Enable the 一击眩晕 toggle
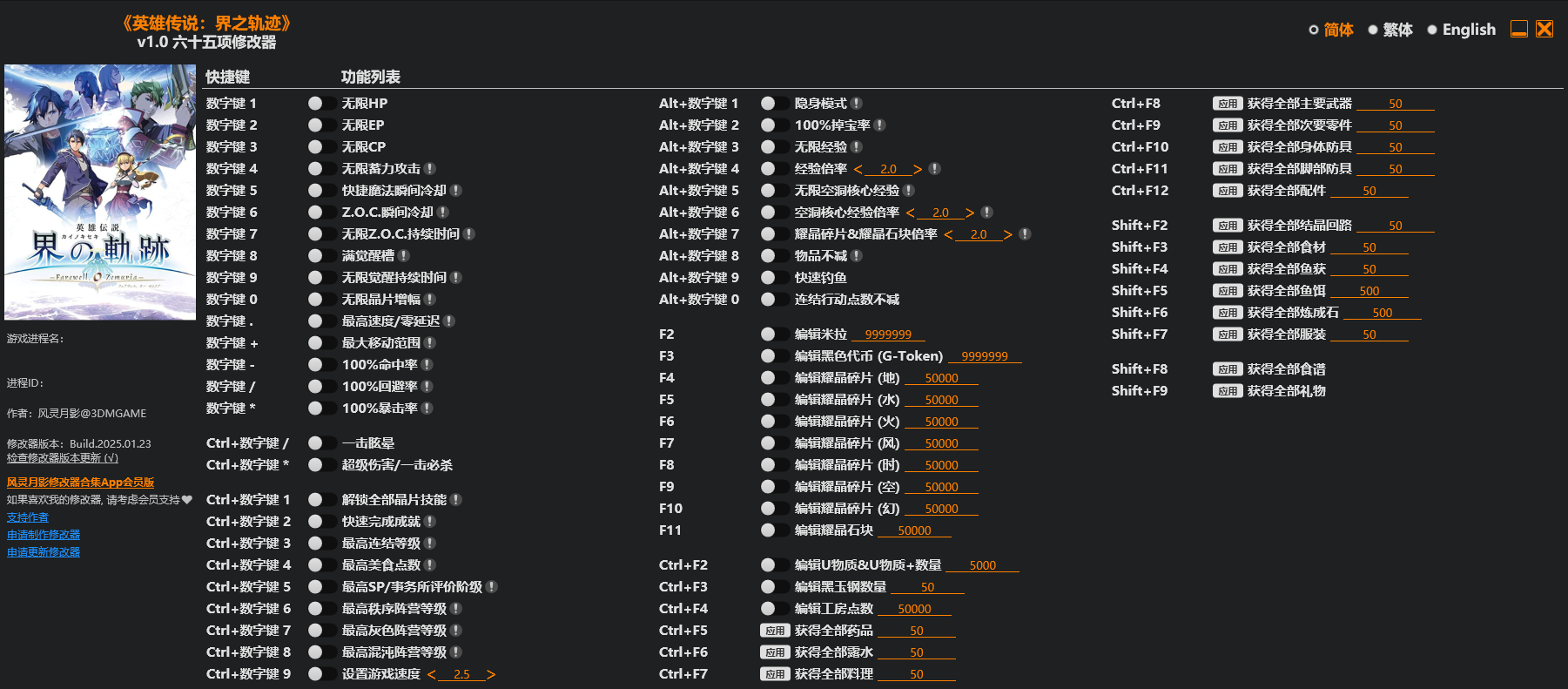This screenshot has height=689, width=1568. pyautogui.click(x=322, y=443)
